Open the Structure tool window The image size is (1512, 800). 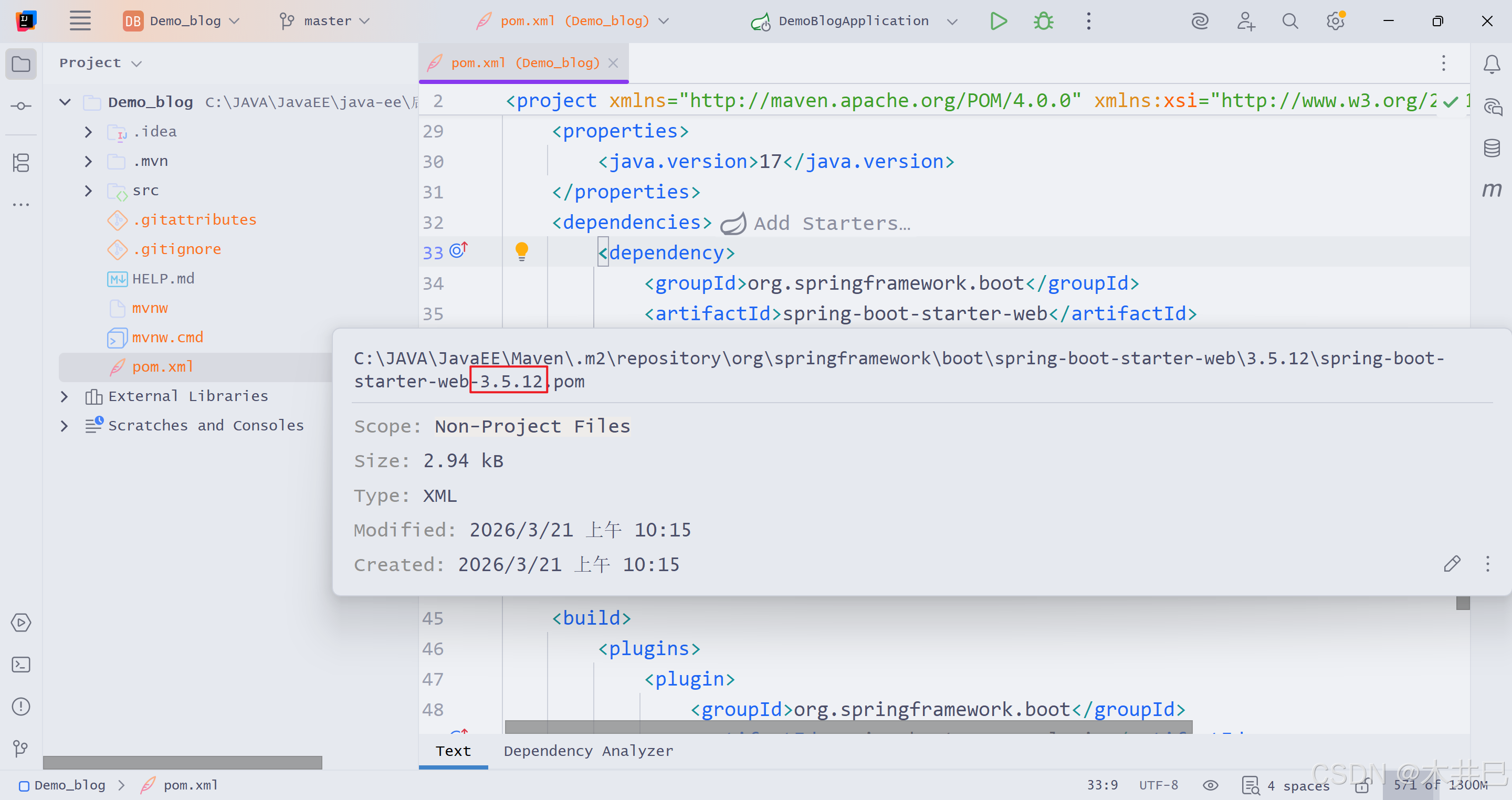pos(21,163)
